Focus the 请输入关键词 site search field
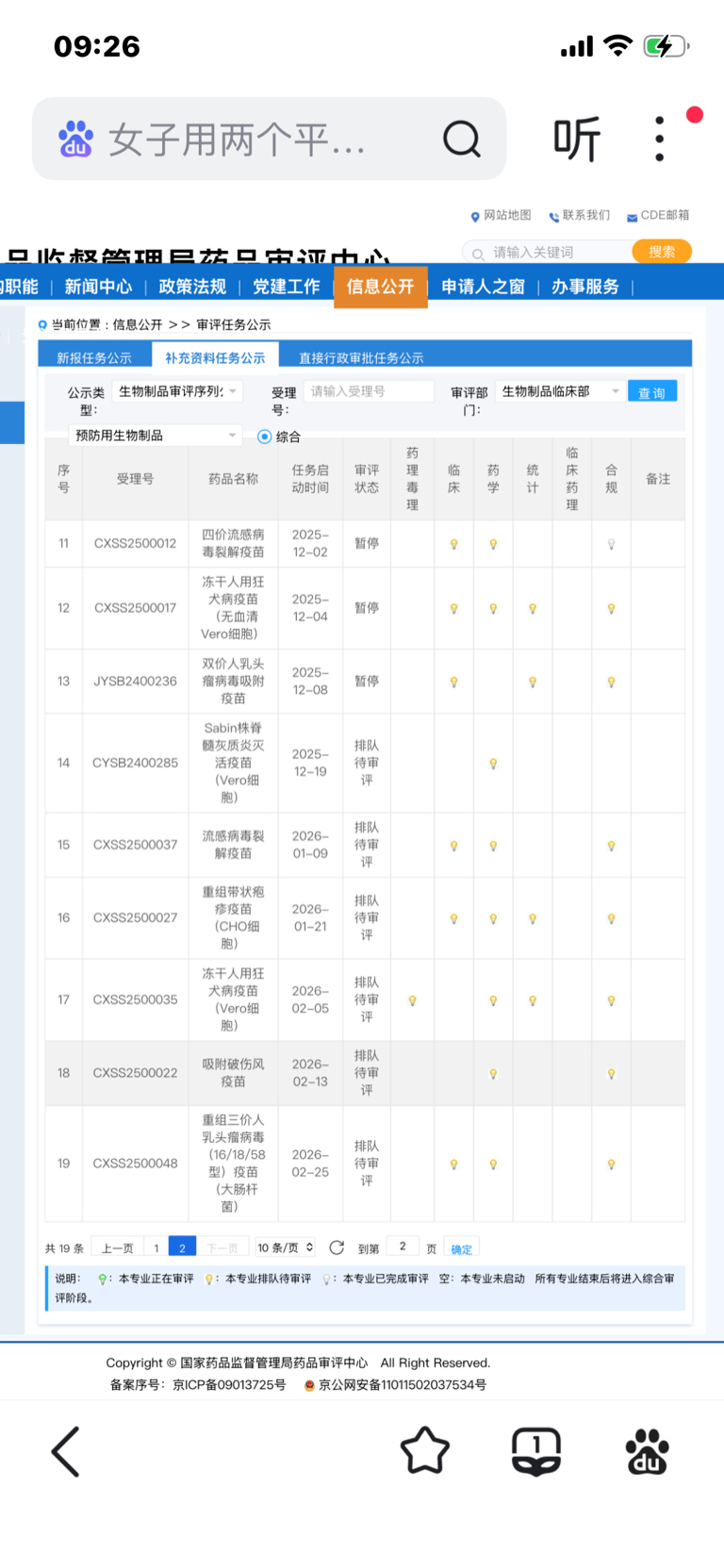The height and width of the screenshot is (1568, 724). pos(548,252)
